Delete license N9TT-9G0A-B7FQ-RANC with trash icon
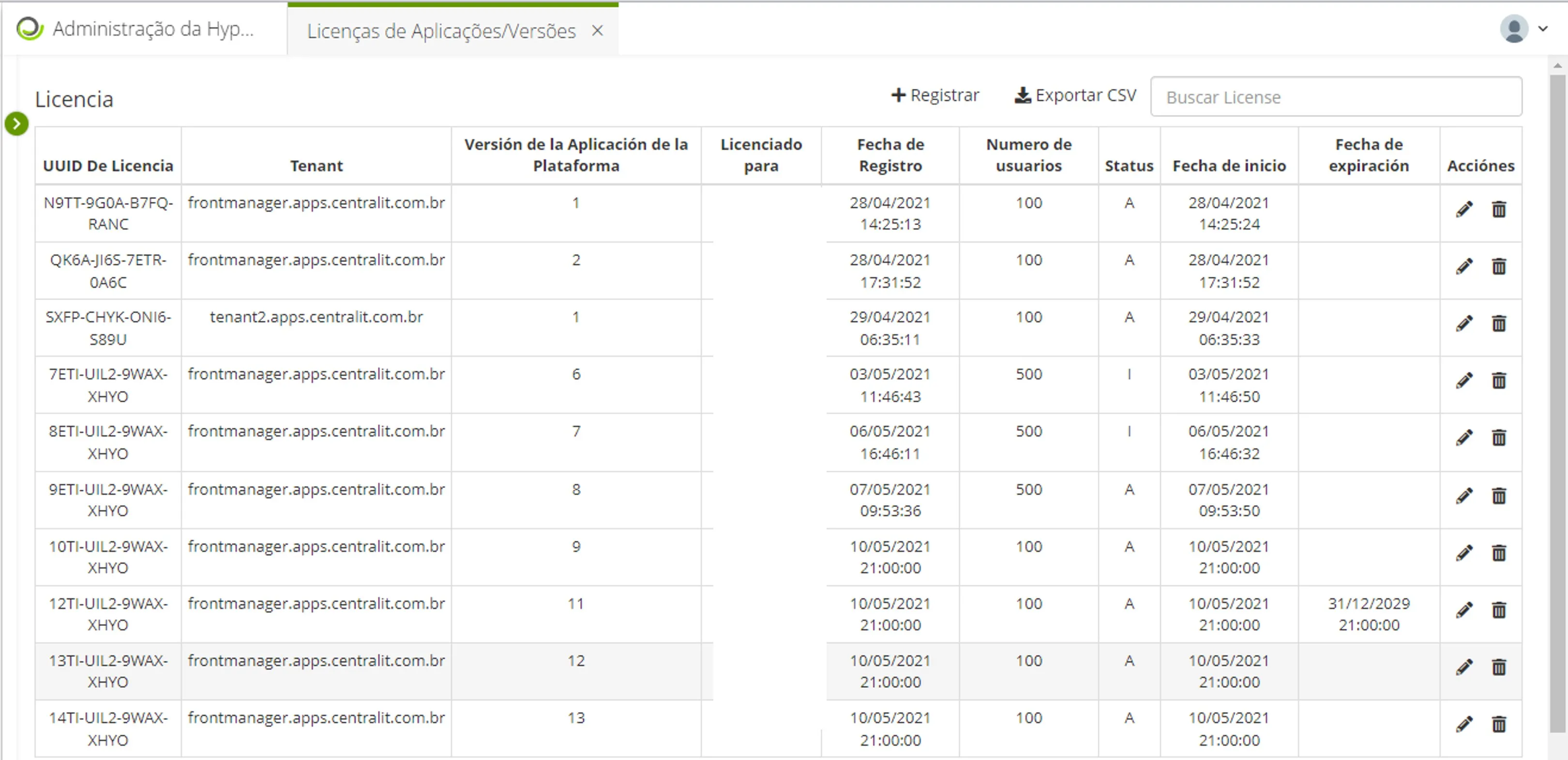The height and width of the screenshot is (760, 1568). click(1499, 210)
